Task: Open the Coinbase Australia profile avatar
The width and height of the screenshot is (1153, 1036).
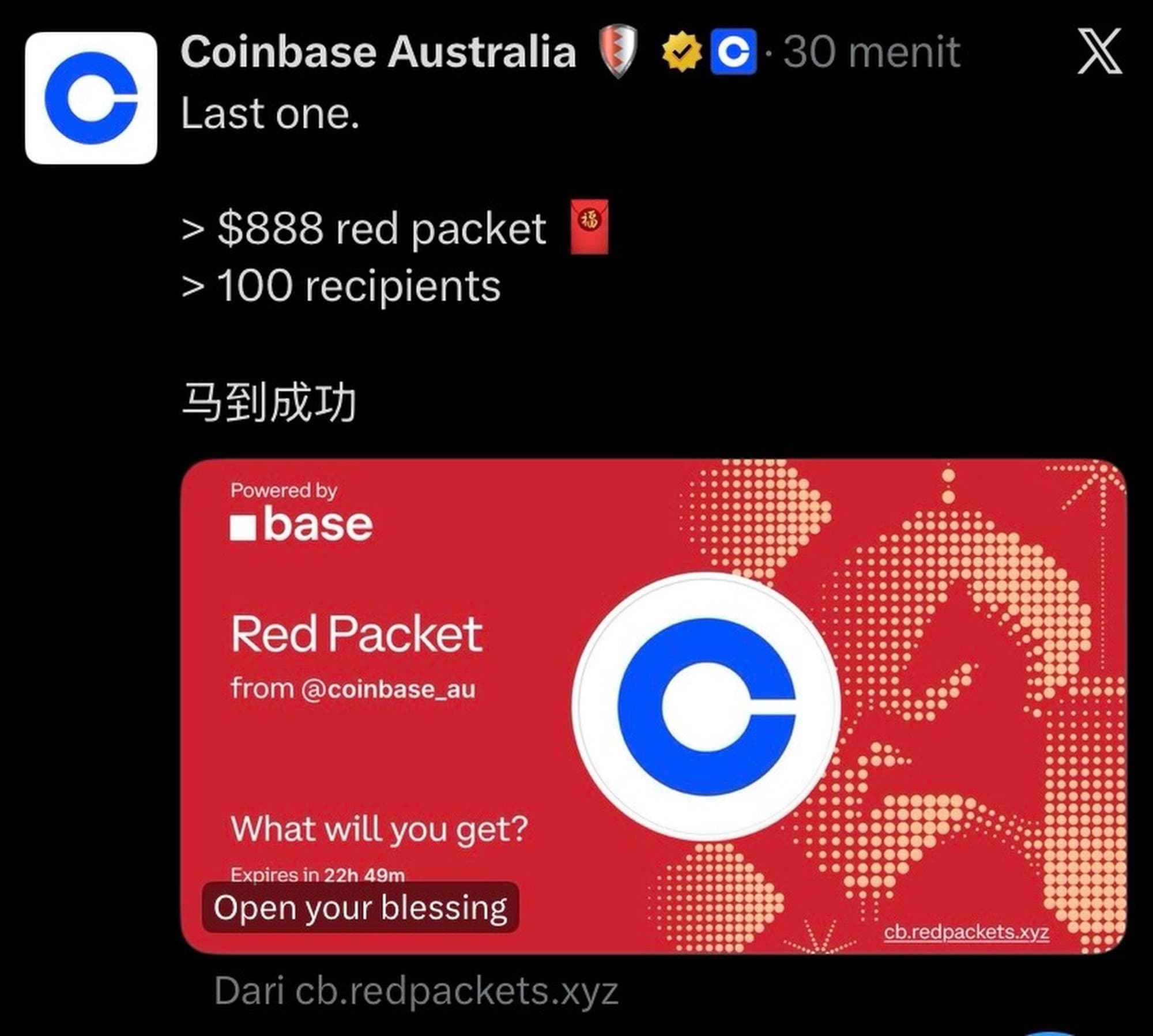Action: (x=91, y=98)
